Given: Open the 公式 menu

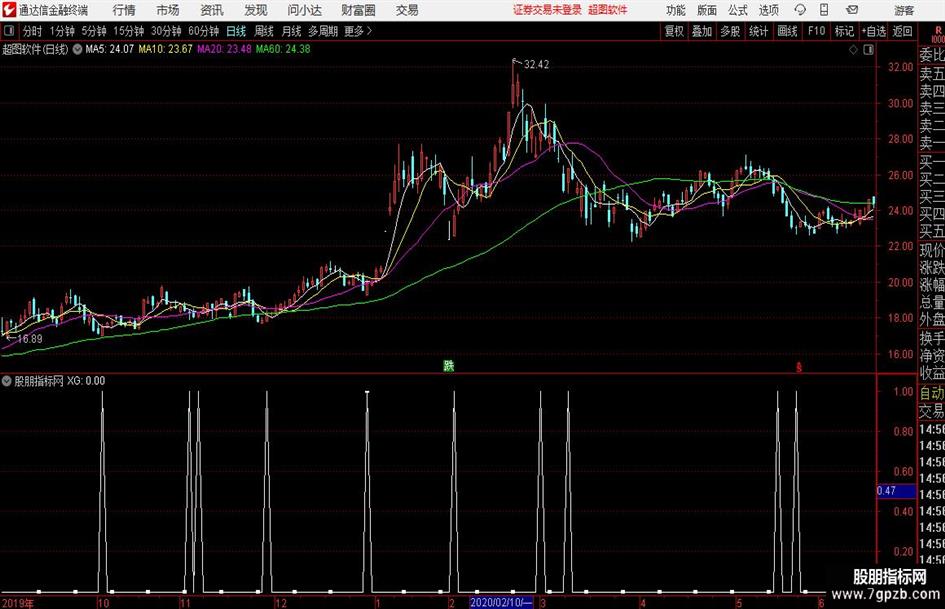Looking at the screenshot, I should point(738,10).
